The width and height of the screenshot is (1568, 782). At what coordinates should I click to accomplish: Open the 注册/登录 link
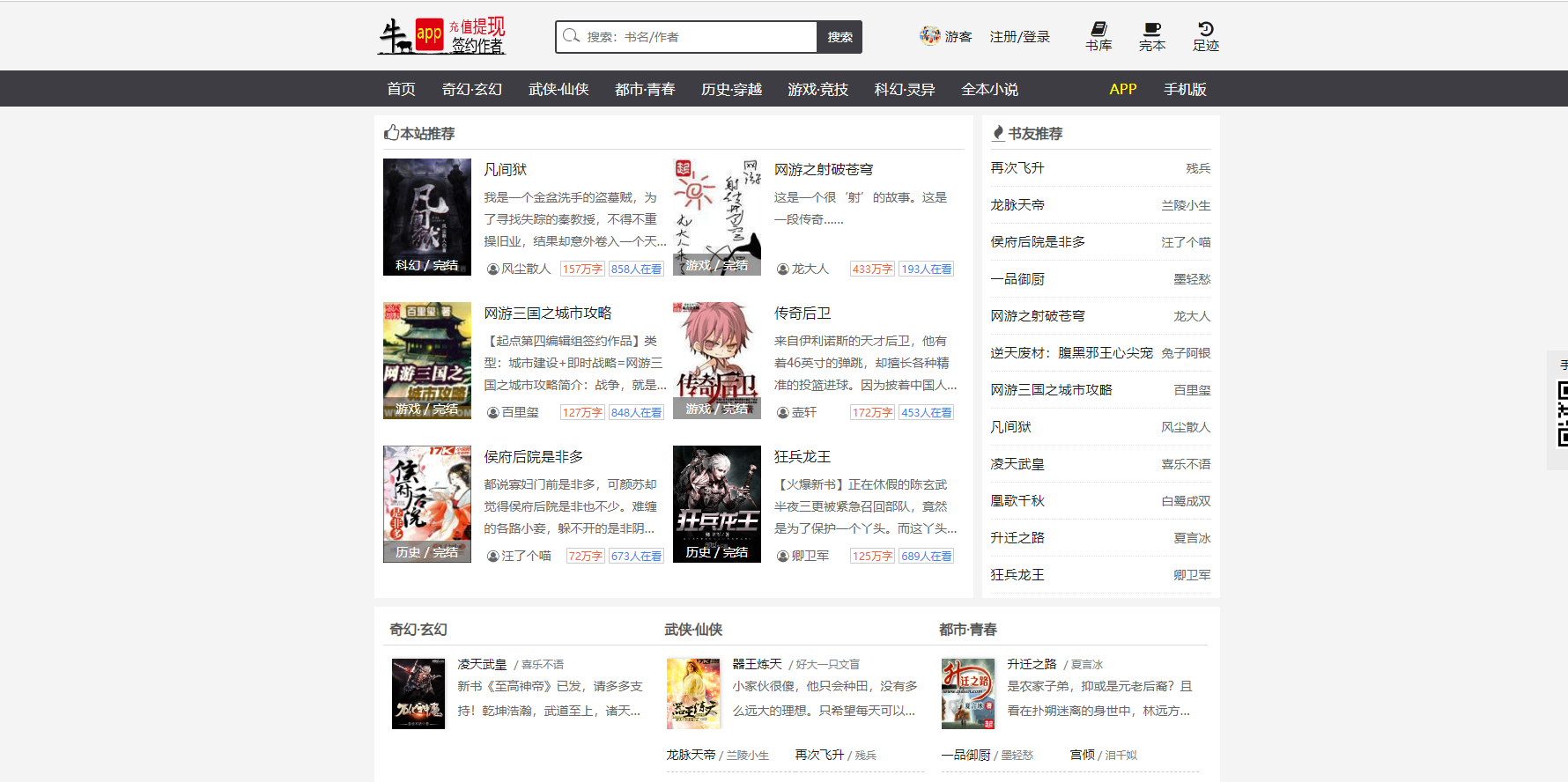(x=1019, y=37)
